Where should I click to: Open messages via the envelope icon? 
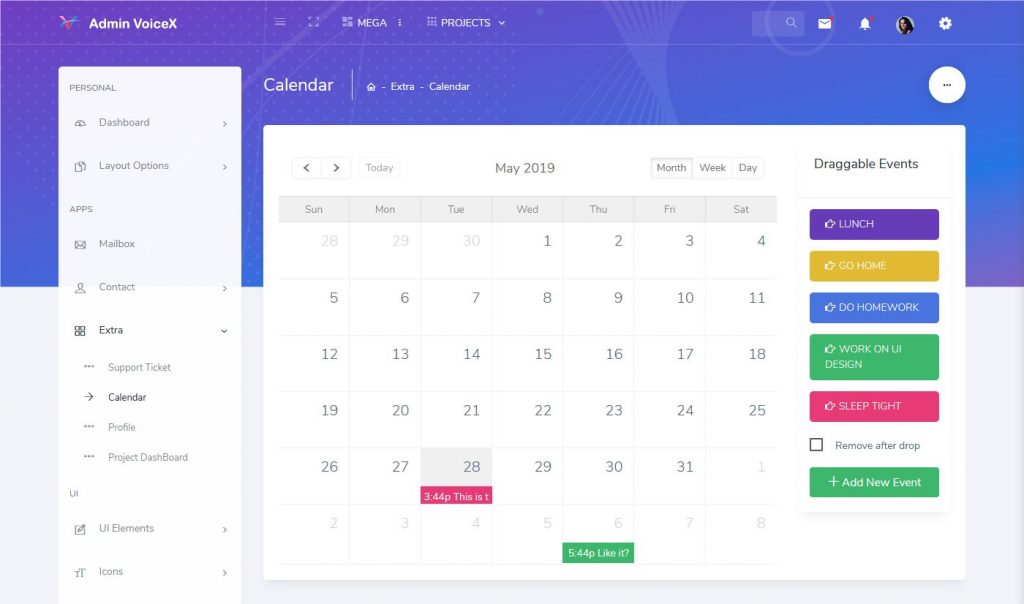click(825, 22)
